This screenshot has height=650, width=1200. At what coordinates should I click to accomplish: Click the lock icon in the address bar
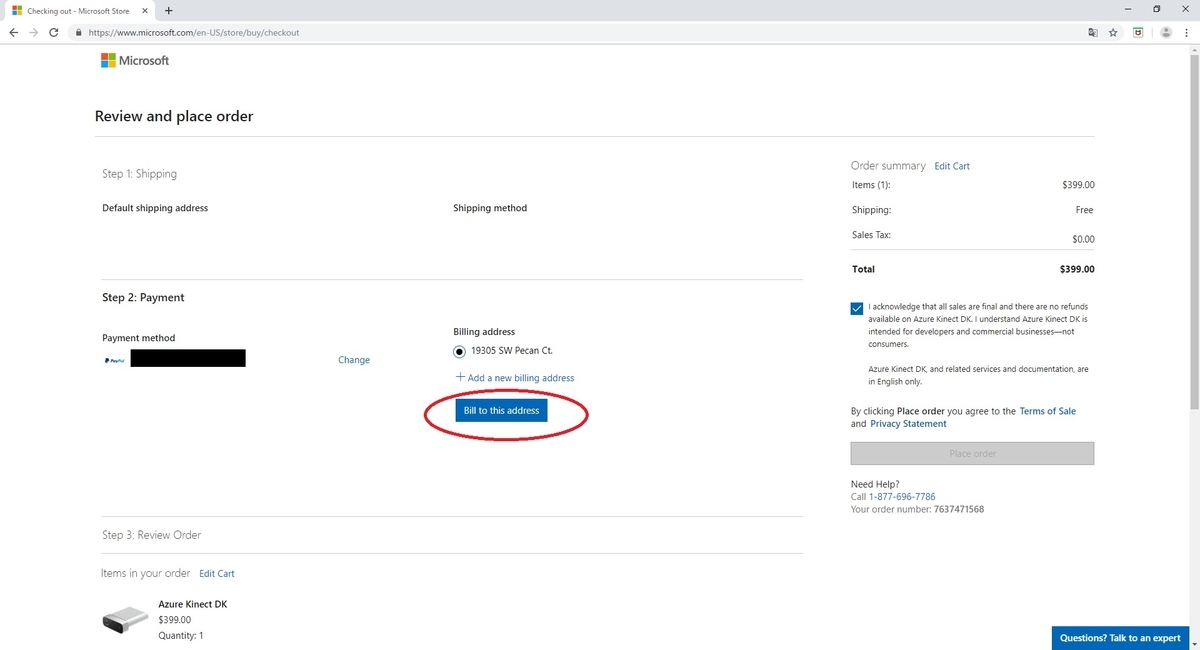click(x=79, y=32)
